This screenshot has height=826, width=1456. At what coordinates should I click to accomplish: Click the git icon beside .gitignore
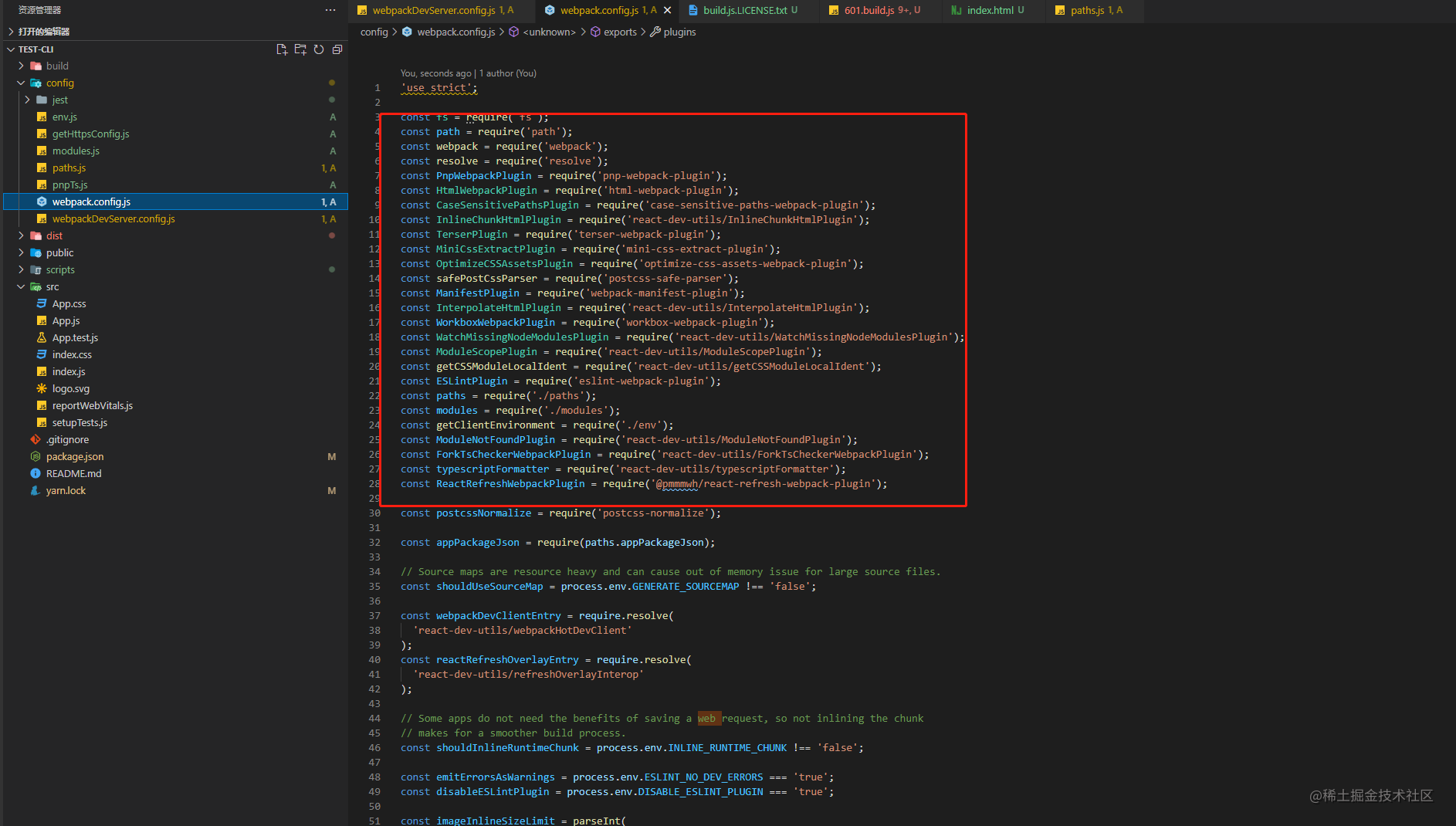coord(36,440)
